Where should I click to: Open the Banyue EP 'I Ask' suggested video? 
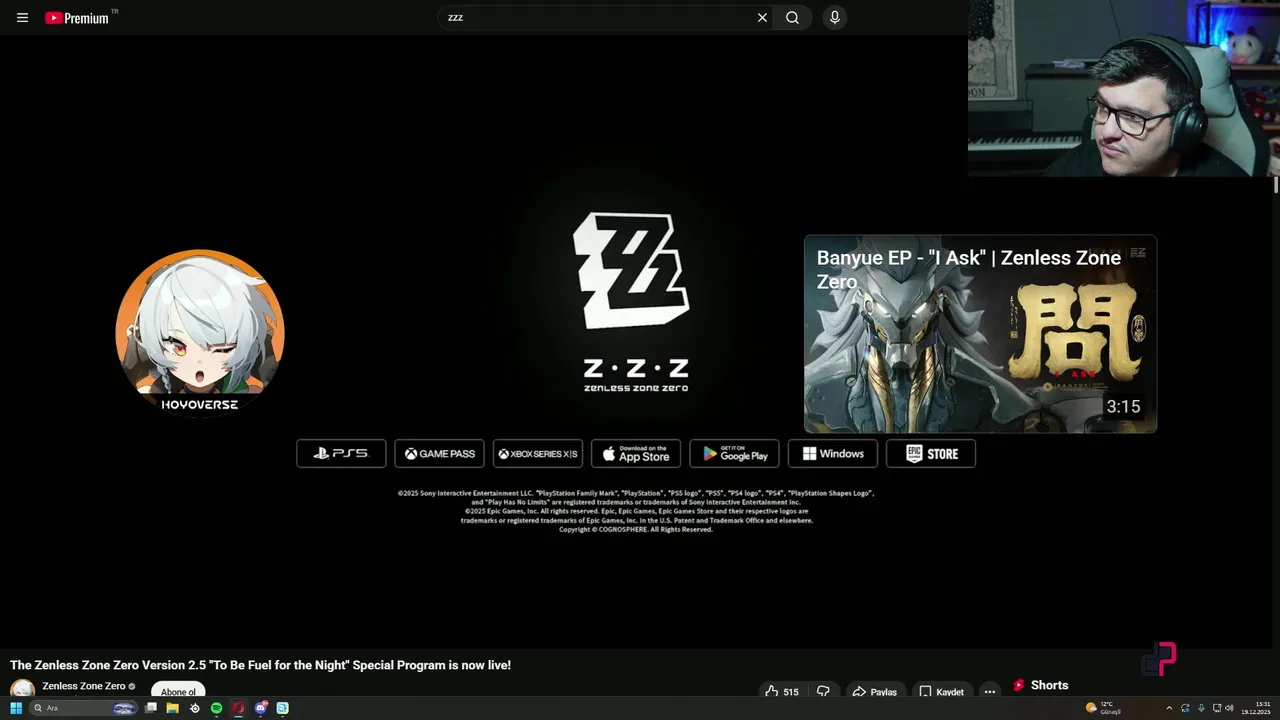980,334
